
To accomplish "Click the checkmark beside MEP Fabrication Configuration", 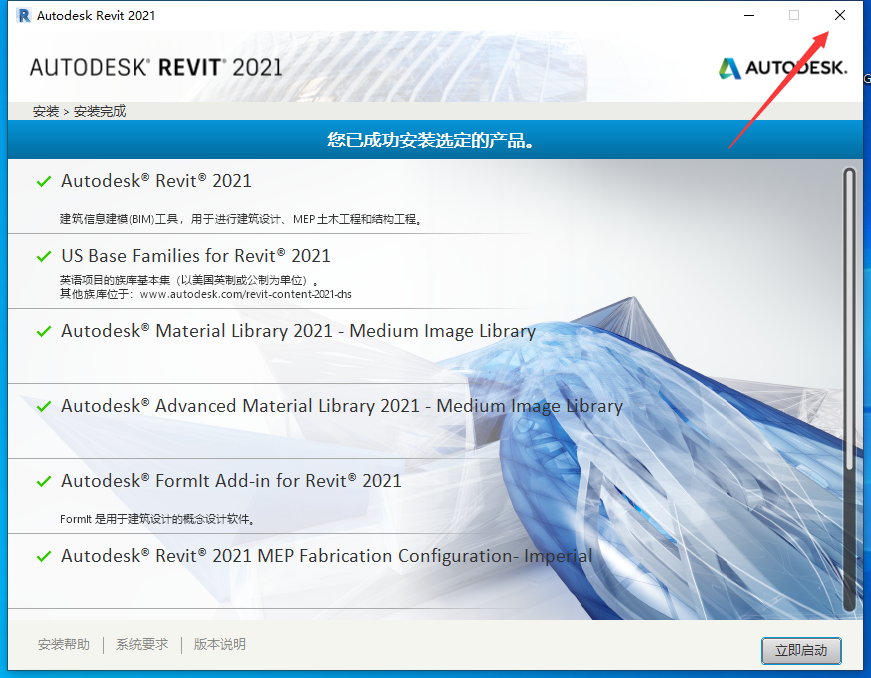I will (42, 555).
